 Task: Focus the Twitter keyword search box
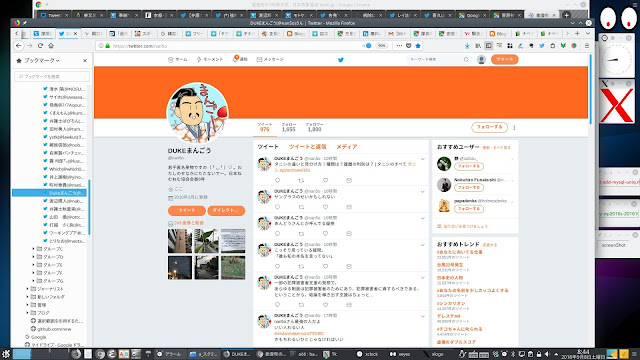pos(435,60)
